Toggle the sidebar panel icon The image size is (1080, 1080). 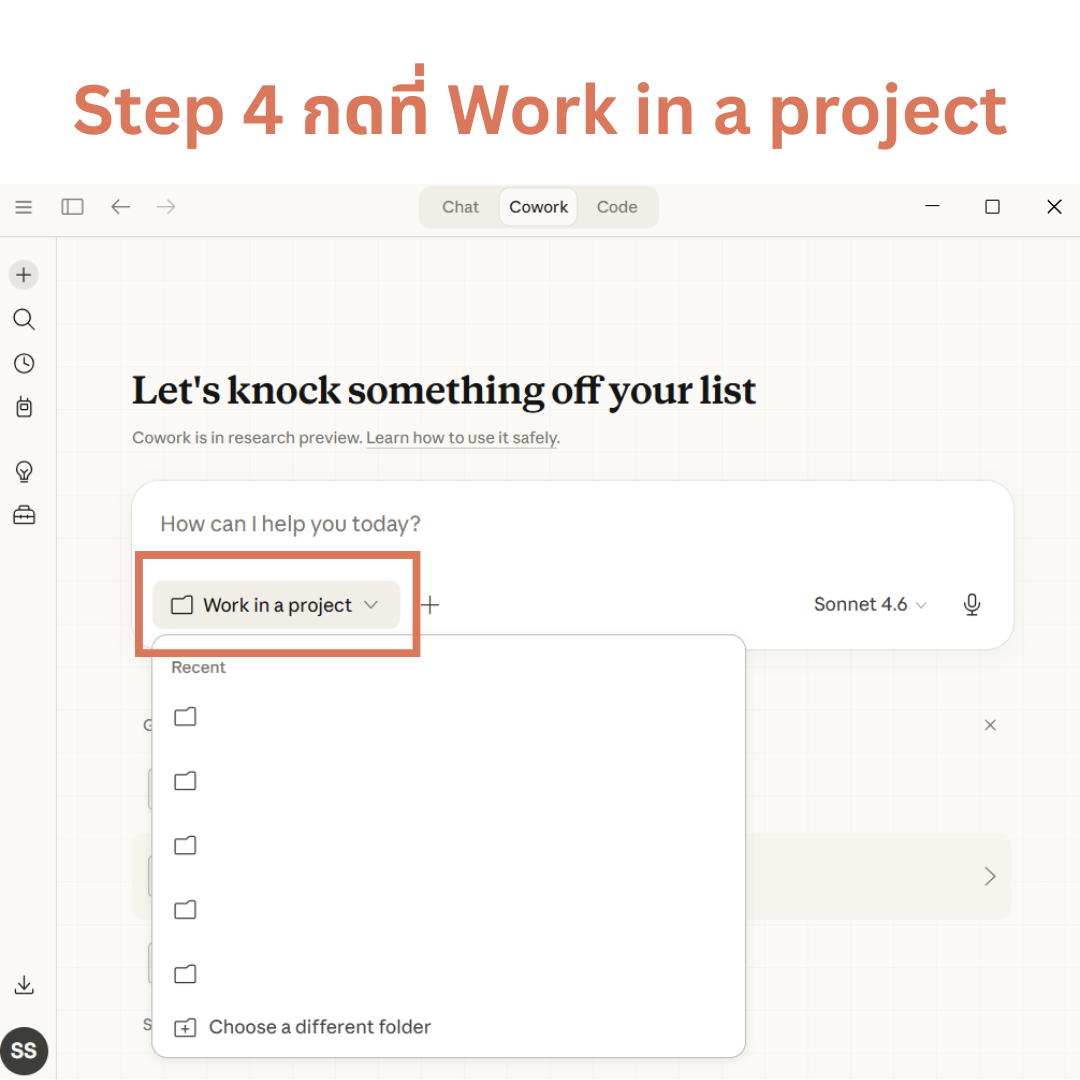click(x=72, y=207)
